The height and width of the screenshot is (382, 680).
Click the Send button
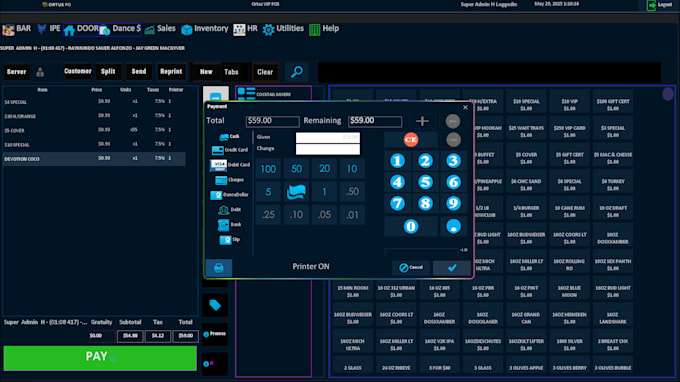[x=139, y=72]
